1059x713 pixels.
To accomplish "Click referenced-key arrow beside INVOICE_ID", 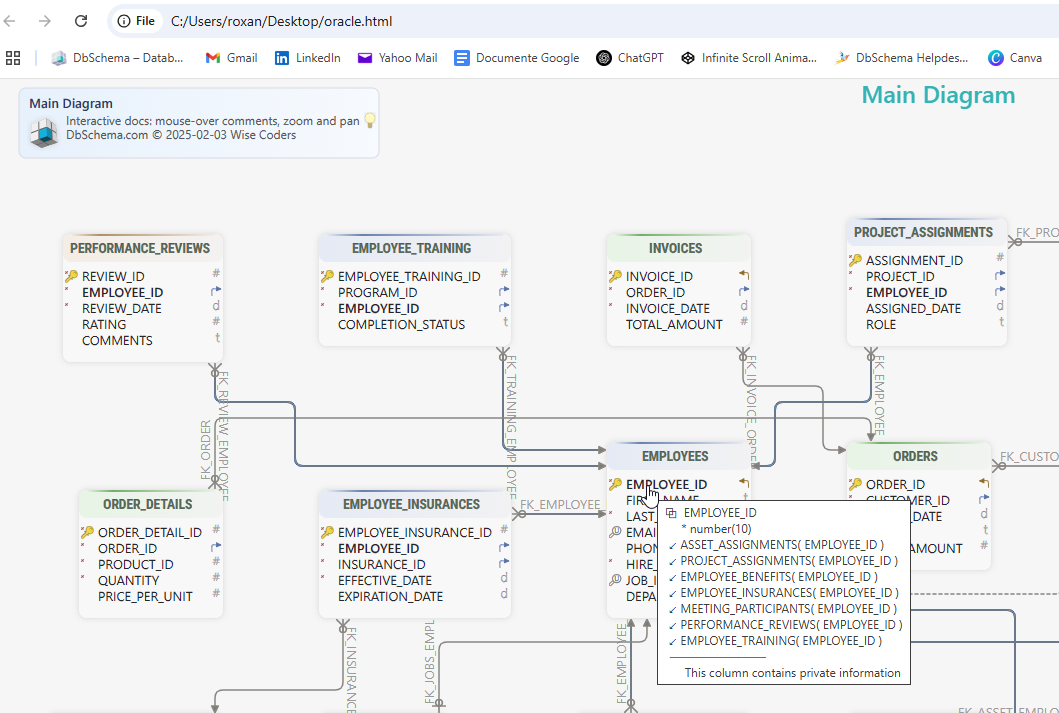I will (x=744, y=275).
